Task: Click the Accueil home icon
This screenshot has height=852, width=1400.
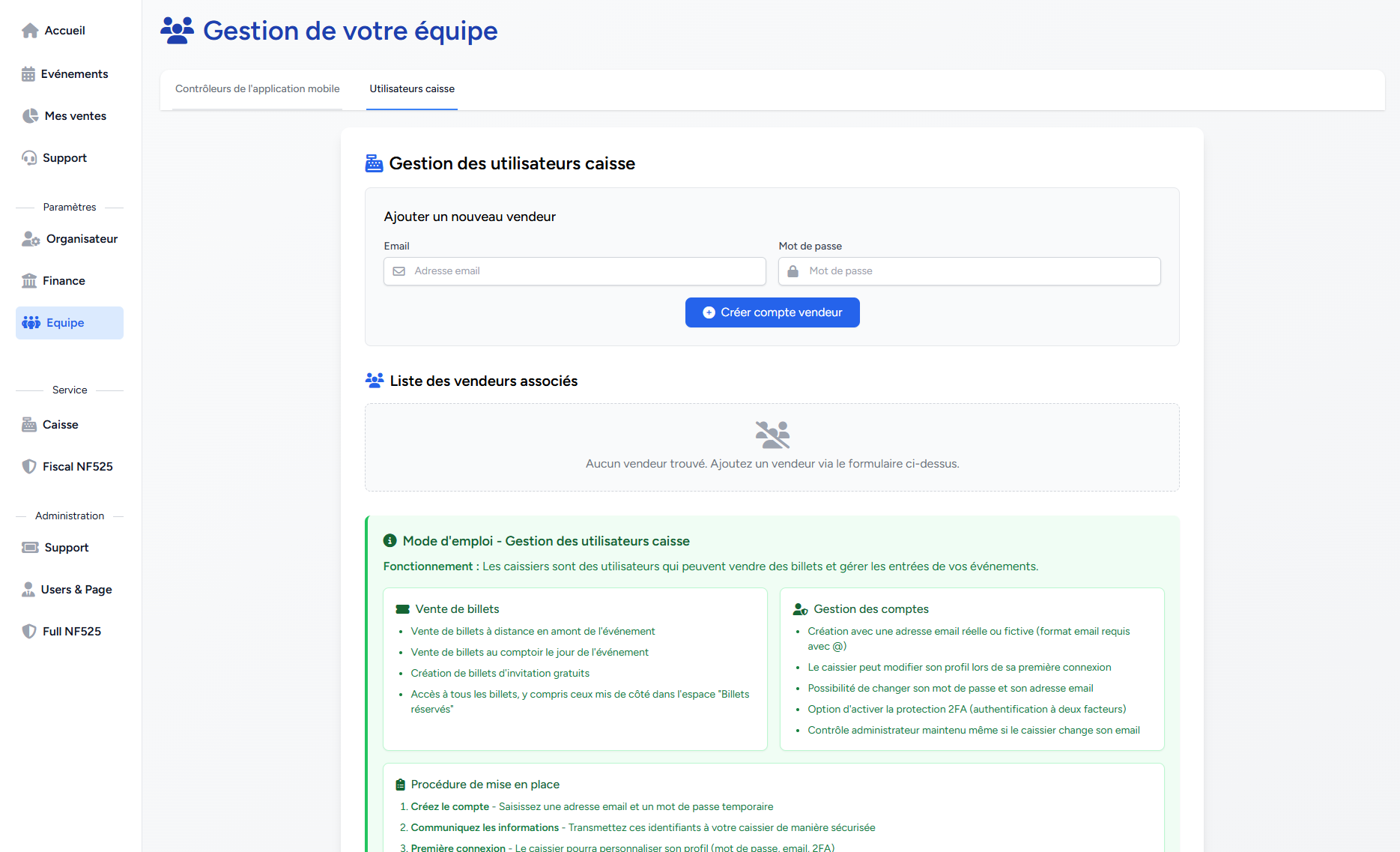Action: [30, 31]
